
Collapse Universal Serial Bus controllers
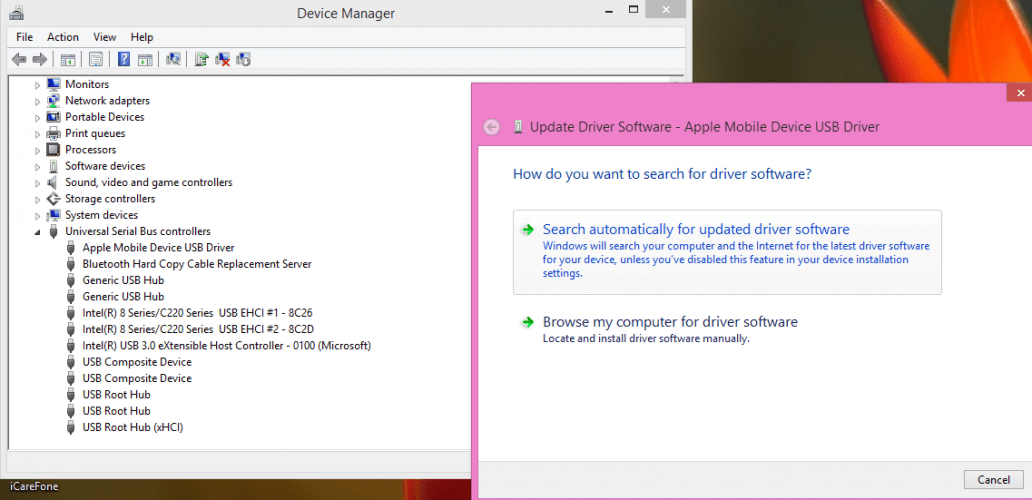click(39, 232)
